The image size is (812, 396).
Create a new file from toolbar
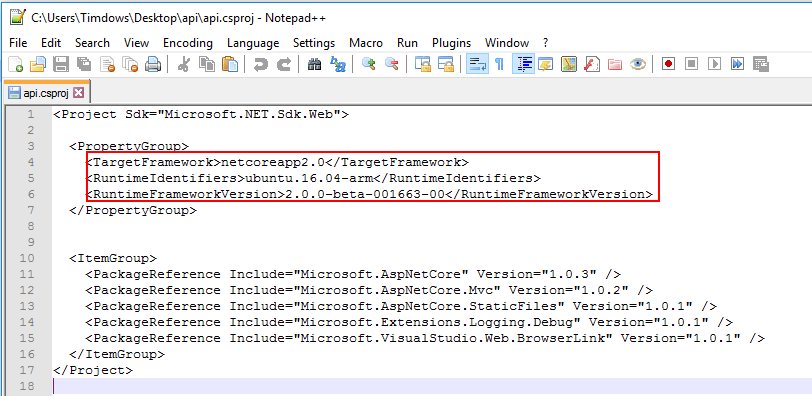pyautogui.click(x=16, y=64)
